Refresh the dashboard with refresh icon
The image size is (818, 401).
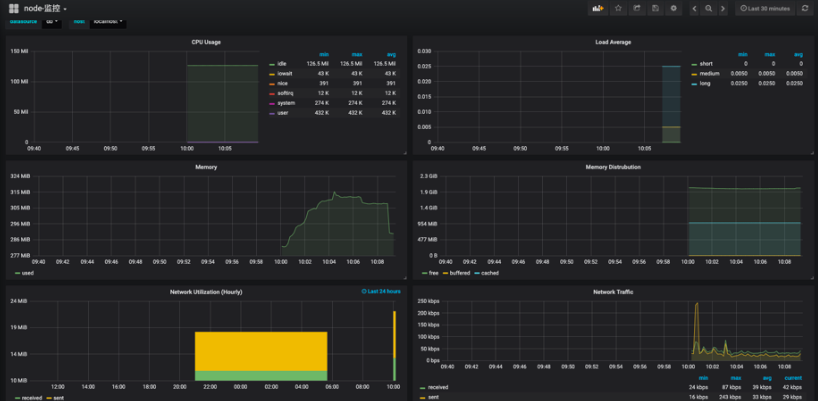[x=805, y=8]
